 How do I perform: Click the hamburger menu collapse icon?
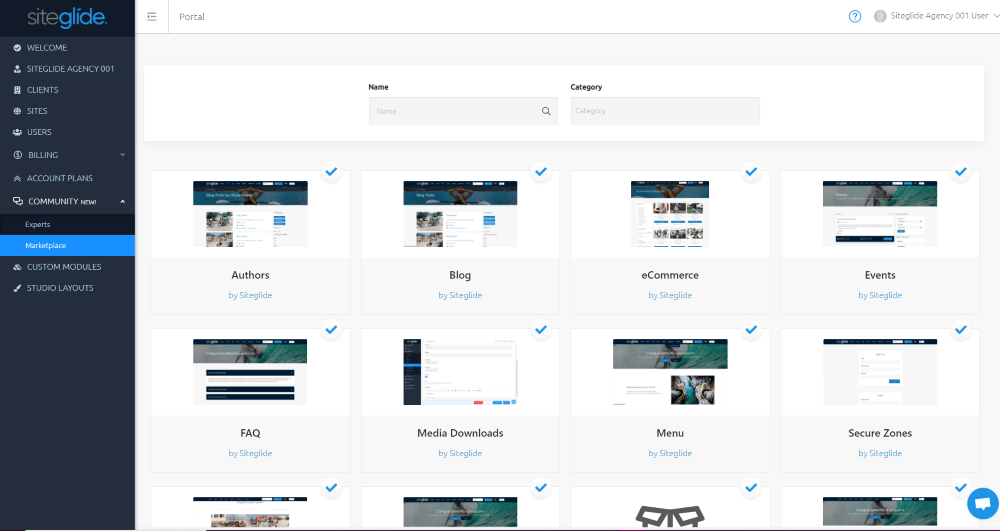click(151, 16)
